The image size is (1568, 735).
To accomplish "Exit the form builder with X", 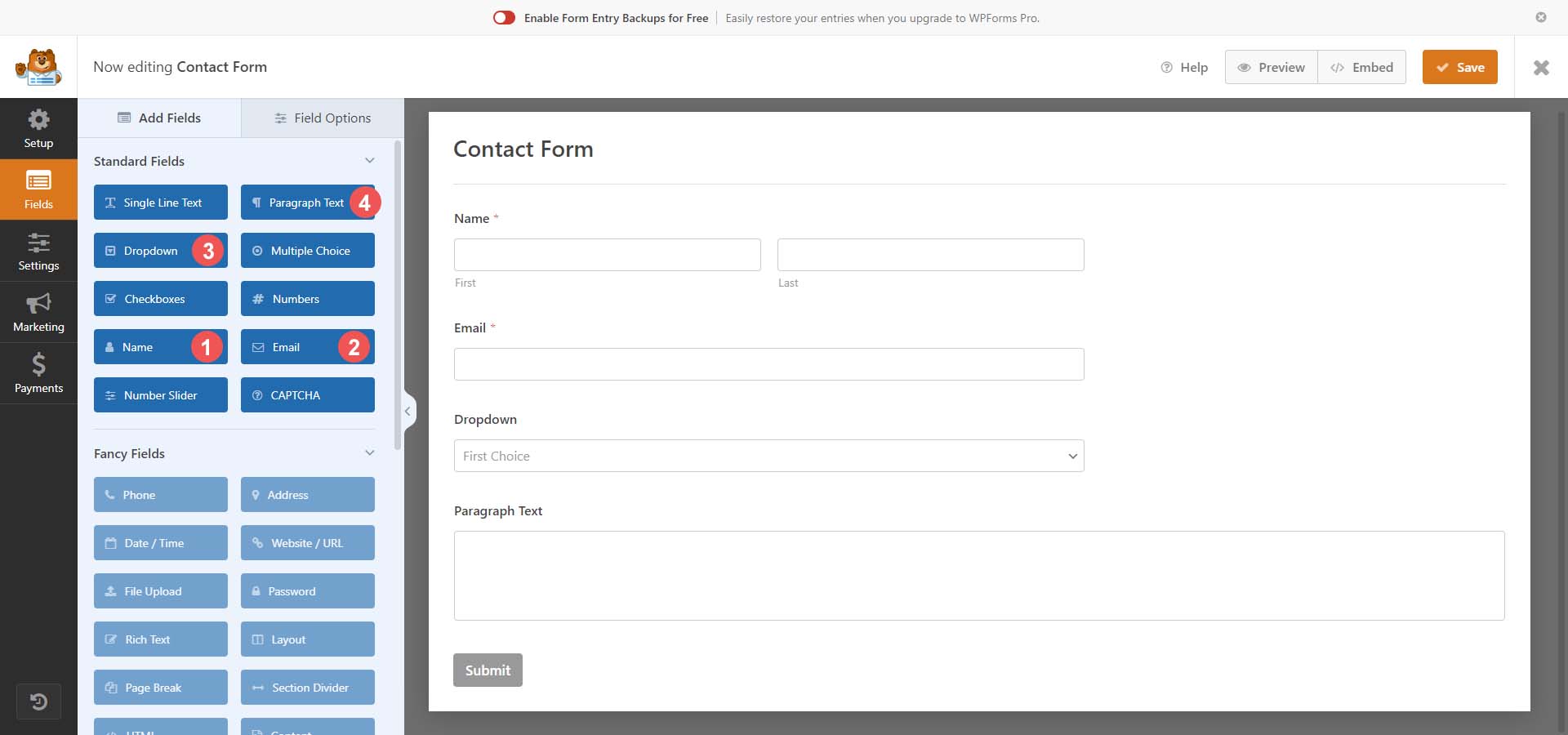I will [1541, 68].
